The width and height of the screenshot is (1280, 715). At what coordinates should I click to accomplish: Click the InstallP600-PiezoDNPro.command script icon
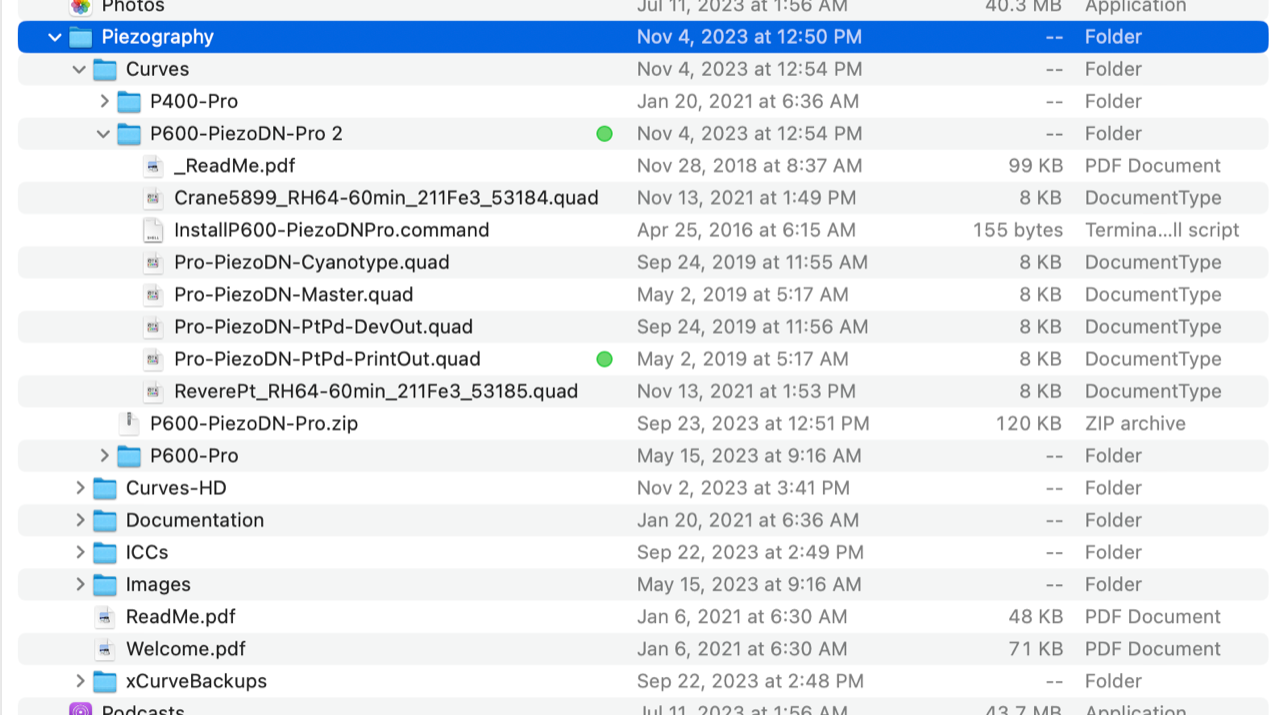point(153,230)
